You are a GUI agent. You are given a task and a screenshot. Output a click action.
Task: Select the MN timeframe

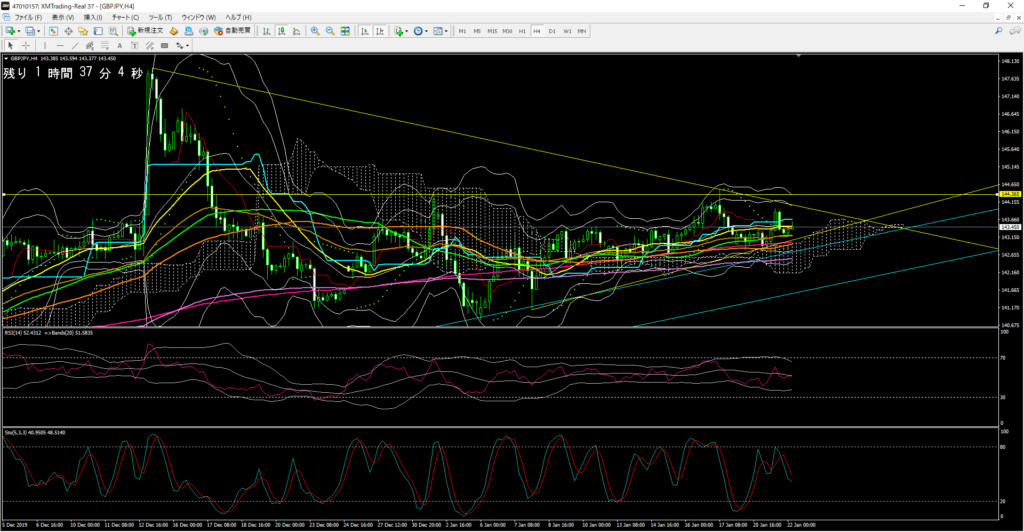582,31
